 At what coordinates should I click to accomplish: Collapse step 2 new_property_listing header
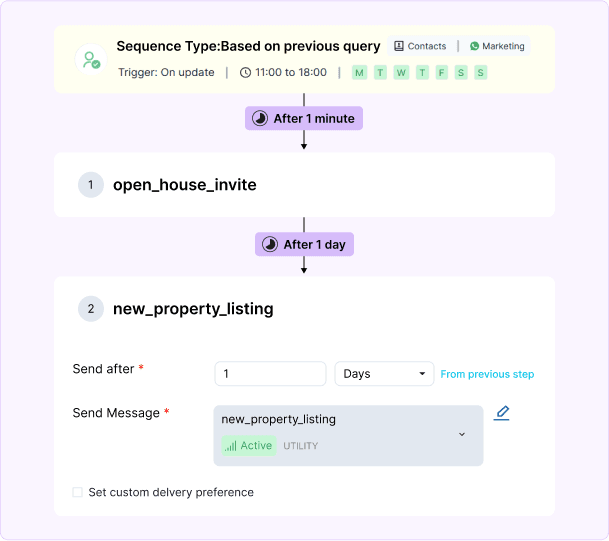click(304, 309)
